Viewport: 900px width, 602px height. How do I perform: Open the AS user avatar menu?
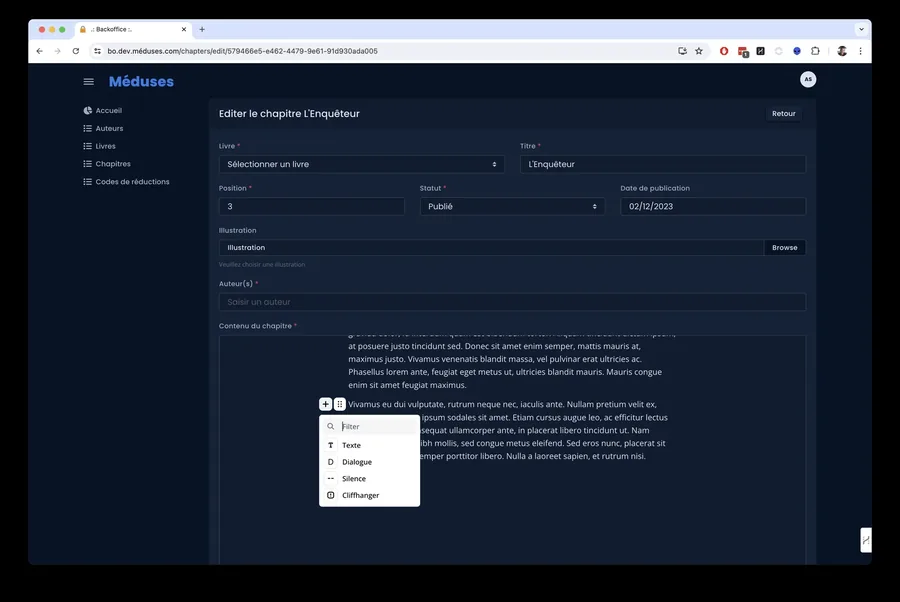point(808,79)
